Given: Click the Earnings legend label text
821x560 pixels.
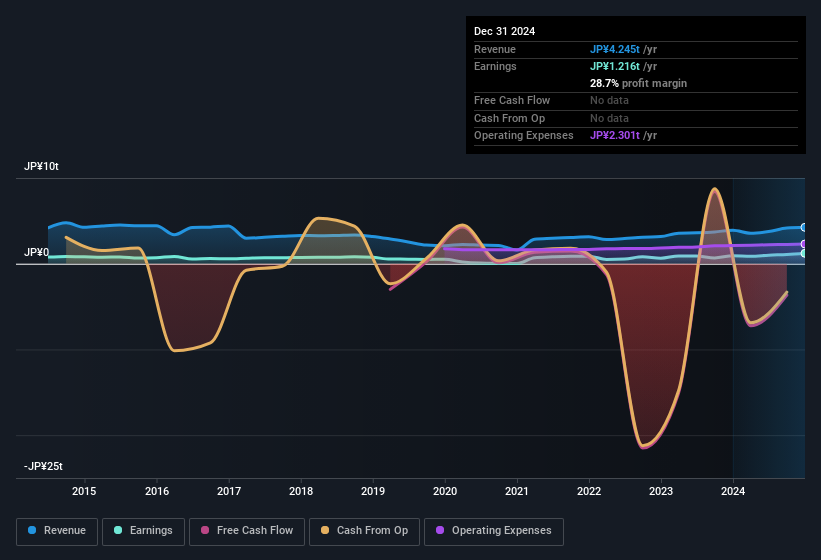Looking at the screenshot, I should point(150,531).
